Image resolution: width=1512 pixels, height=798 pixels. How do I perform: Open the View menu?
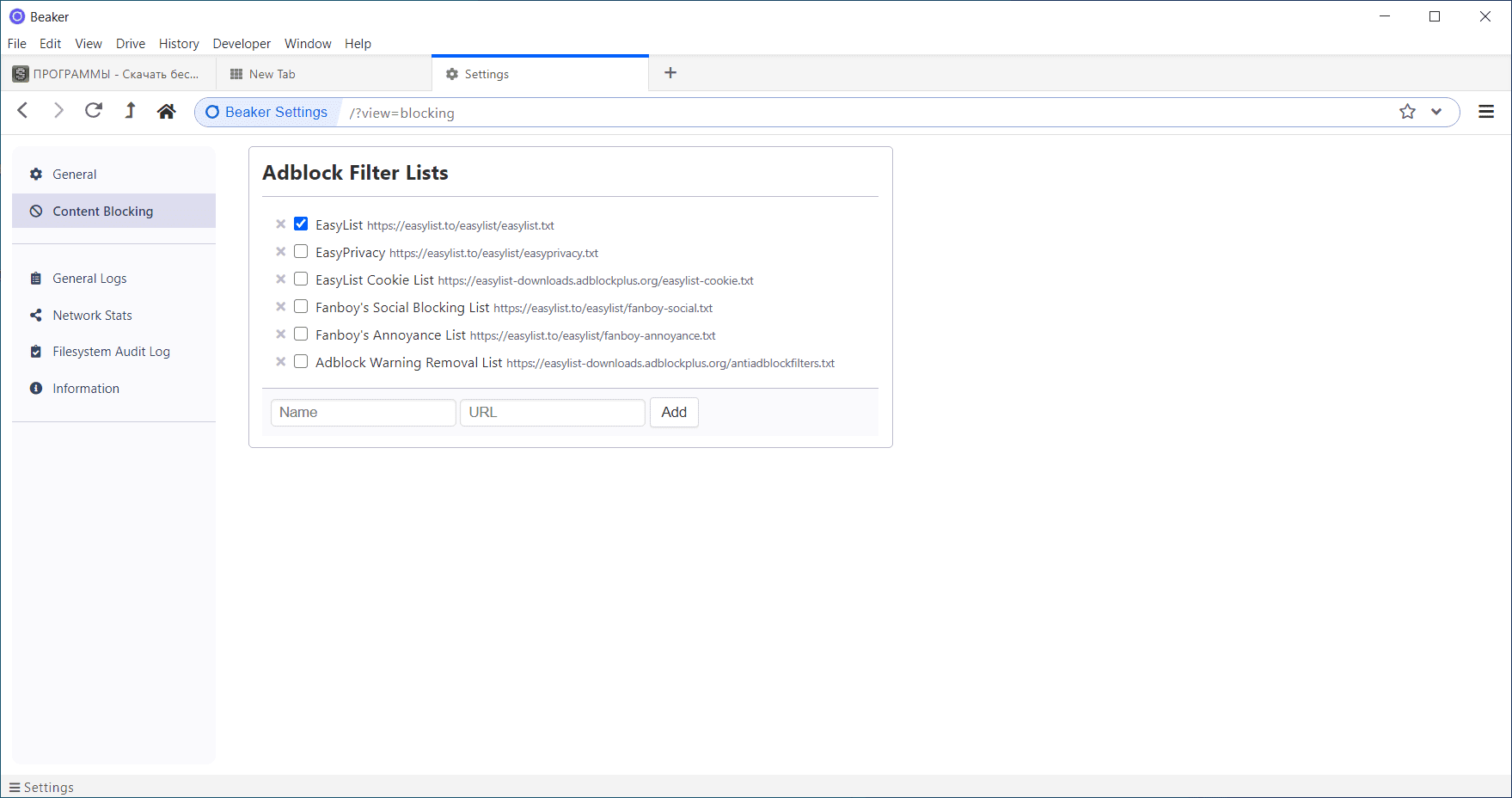coord(89,44)
